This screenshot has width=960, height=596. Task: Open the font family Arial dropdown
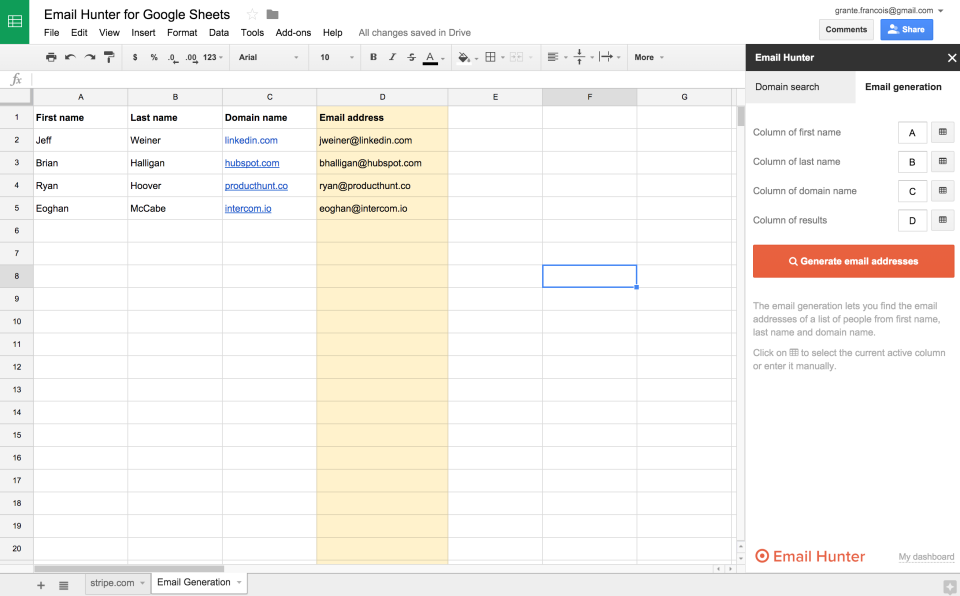[x=268, y=57]
